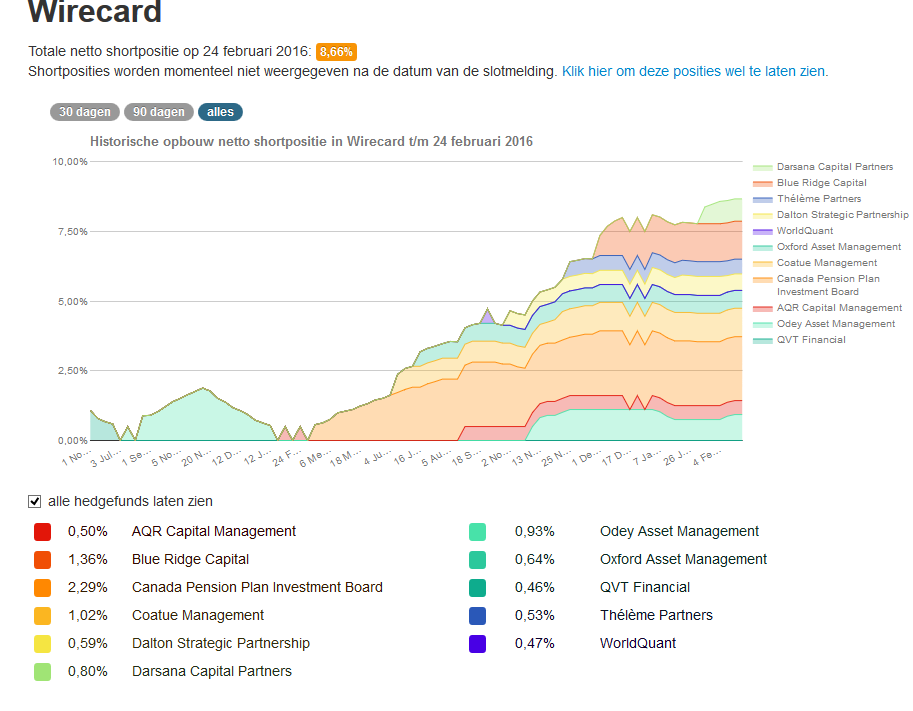Open Canada Pension Plan Investment Board entry

click(x=257, y=587)
